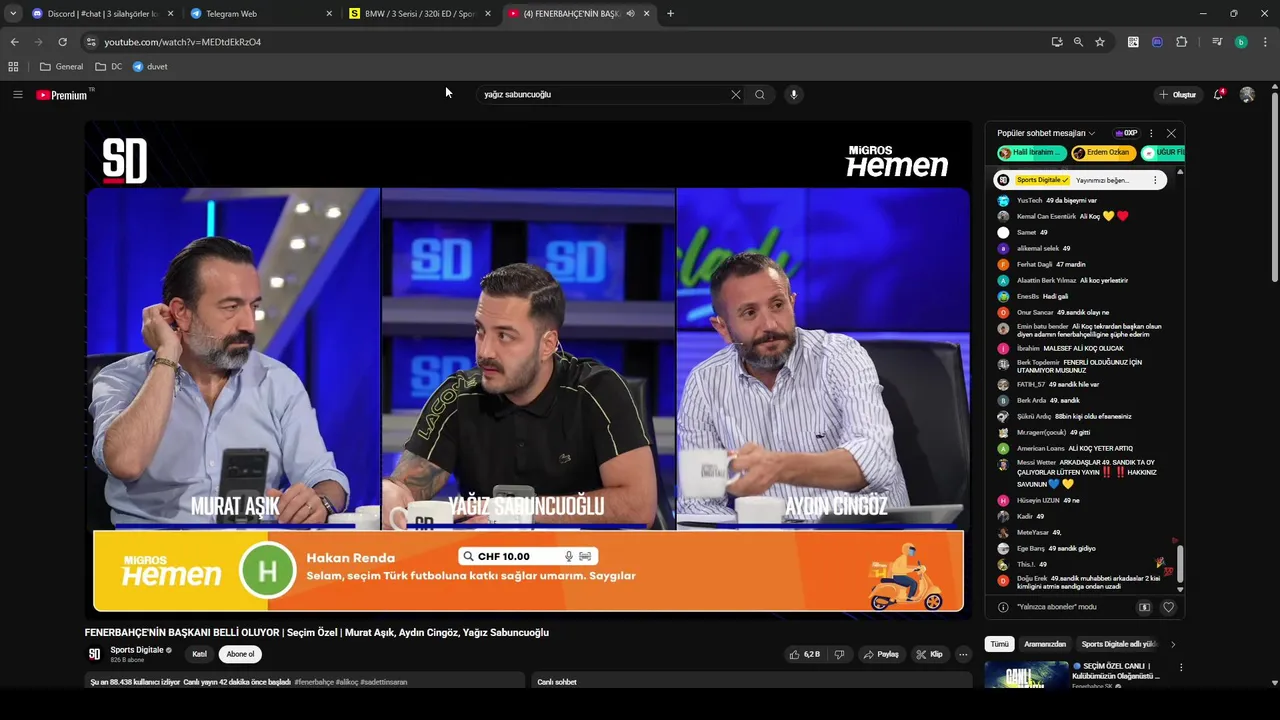This screenshot has height=720, width=1280.
Task: Click the #fenerbahçe hashtag in the description
Action: [x=314, y=682]
